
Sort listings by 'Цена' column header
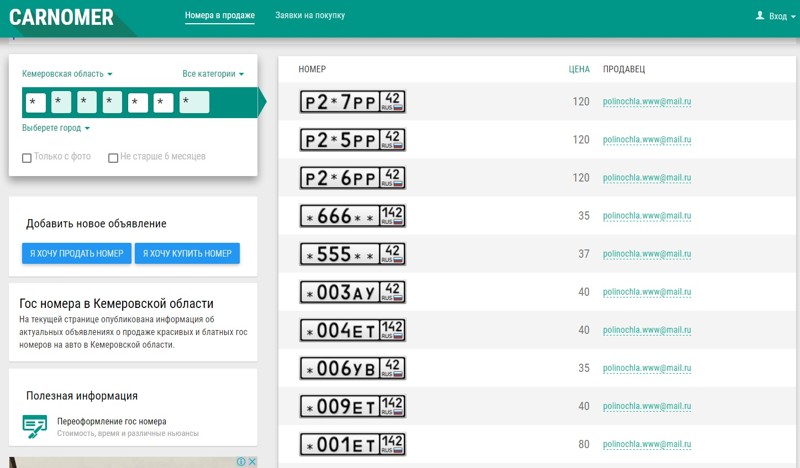[x=579, y=70]
